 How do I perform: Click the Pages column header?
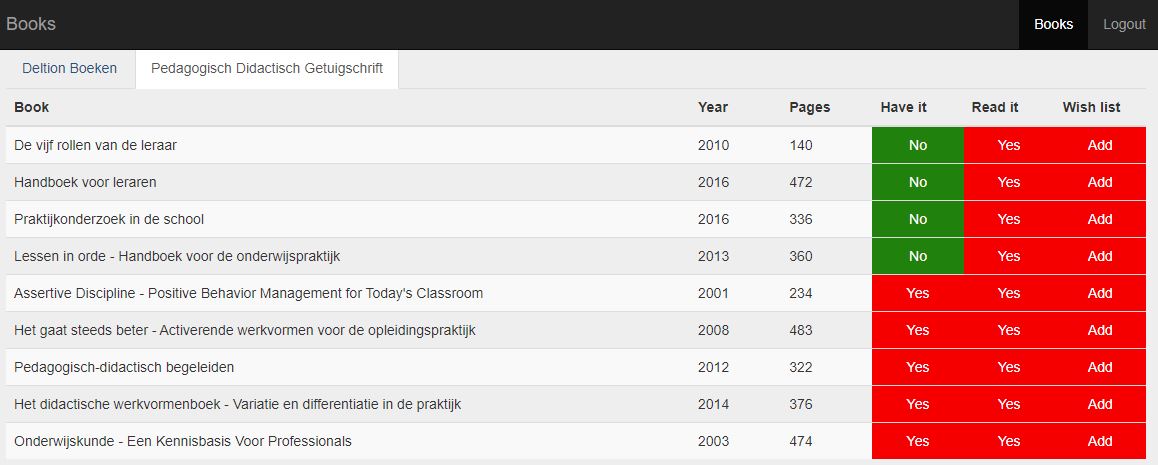pos(809,107)
